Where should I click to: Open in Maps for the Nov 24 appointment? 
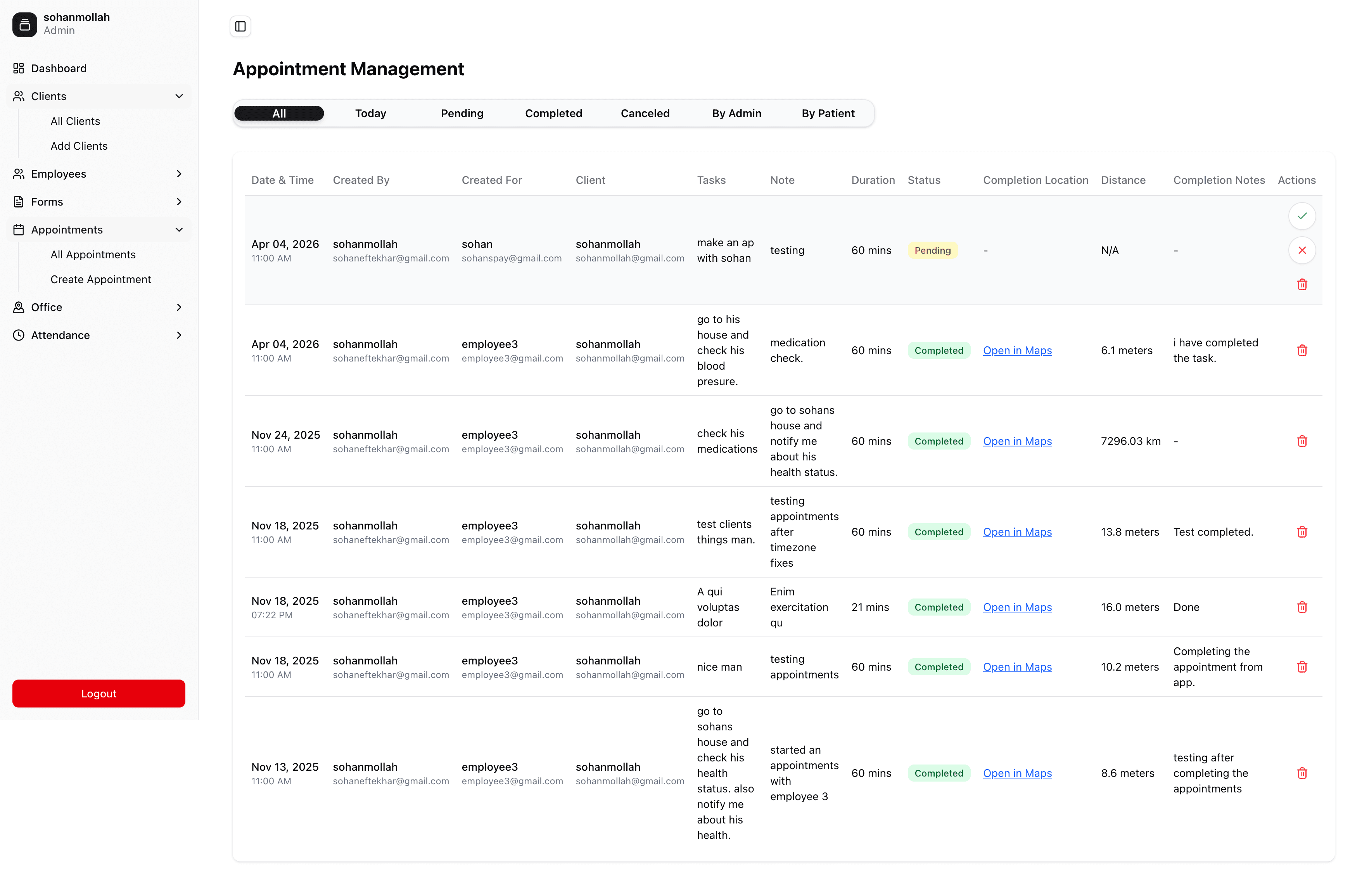point(1017,441)
